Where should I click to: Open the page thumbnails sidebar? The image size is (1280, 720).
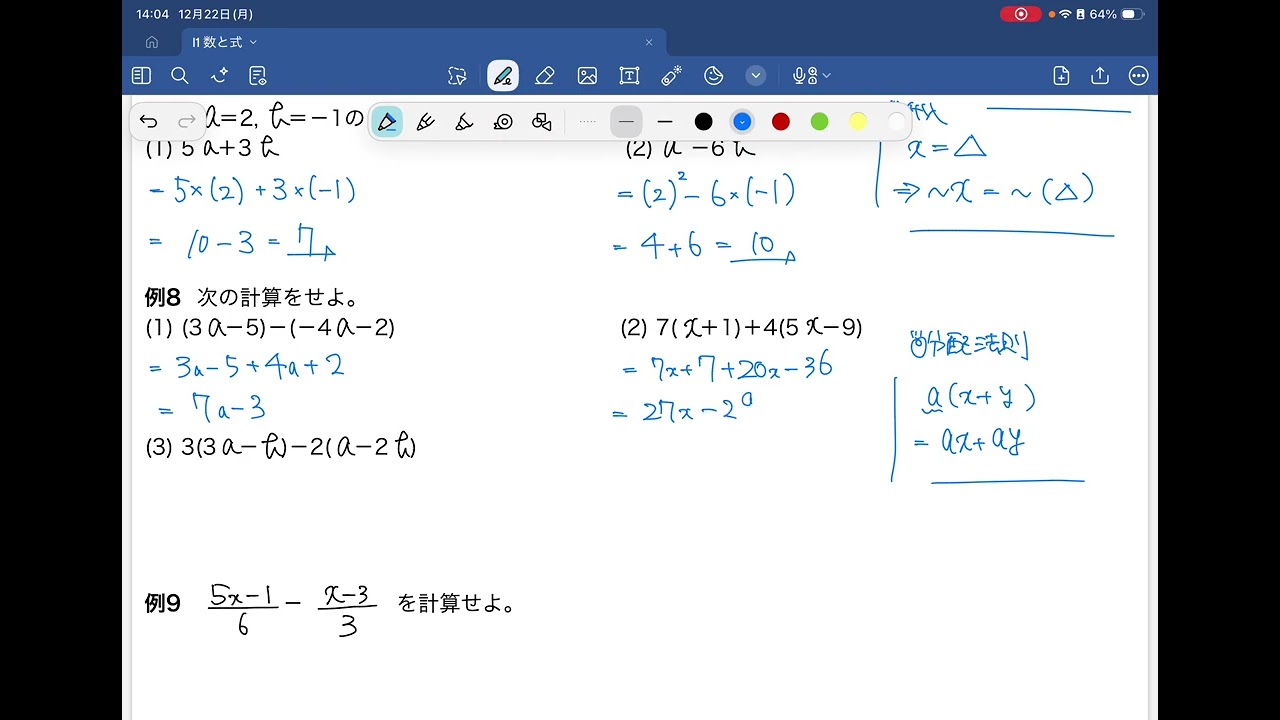[x=141, y=76]
